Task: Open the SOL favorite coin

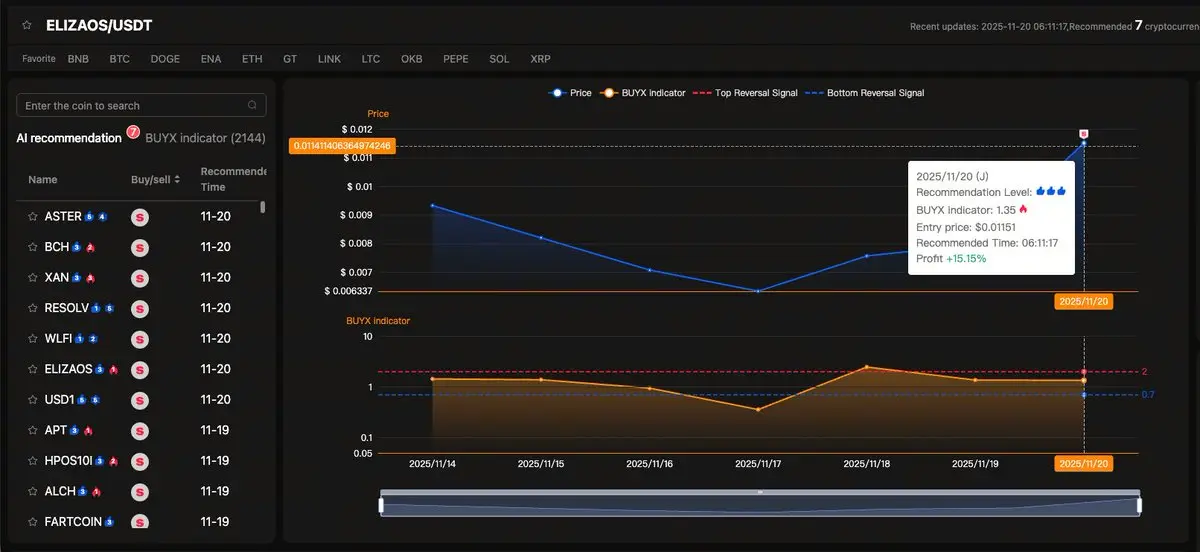Action: coord(499,59)
